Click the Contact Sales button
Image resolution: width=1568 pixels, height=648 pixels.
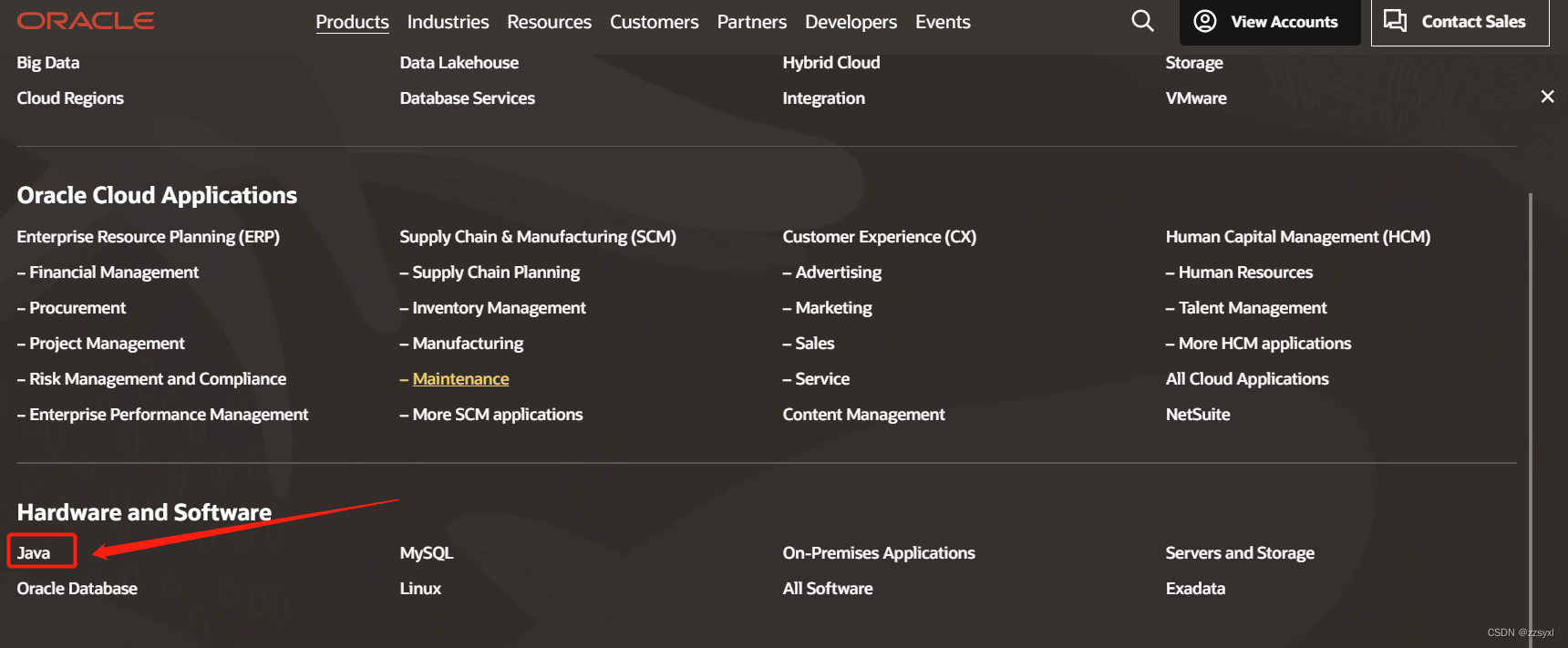tap(1460, 22)
